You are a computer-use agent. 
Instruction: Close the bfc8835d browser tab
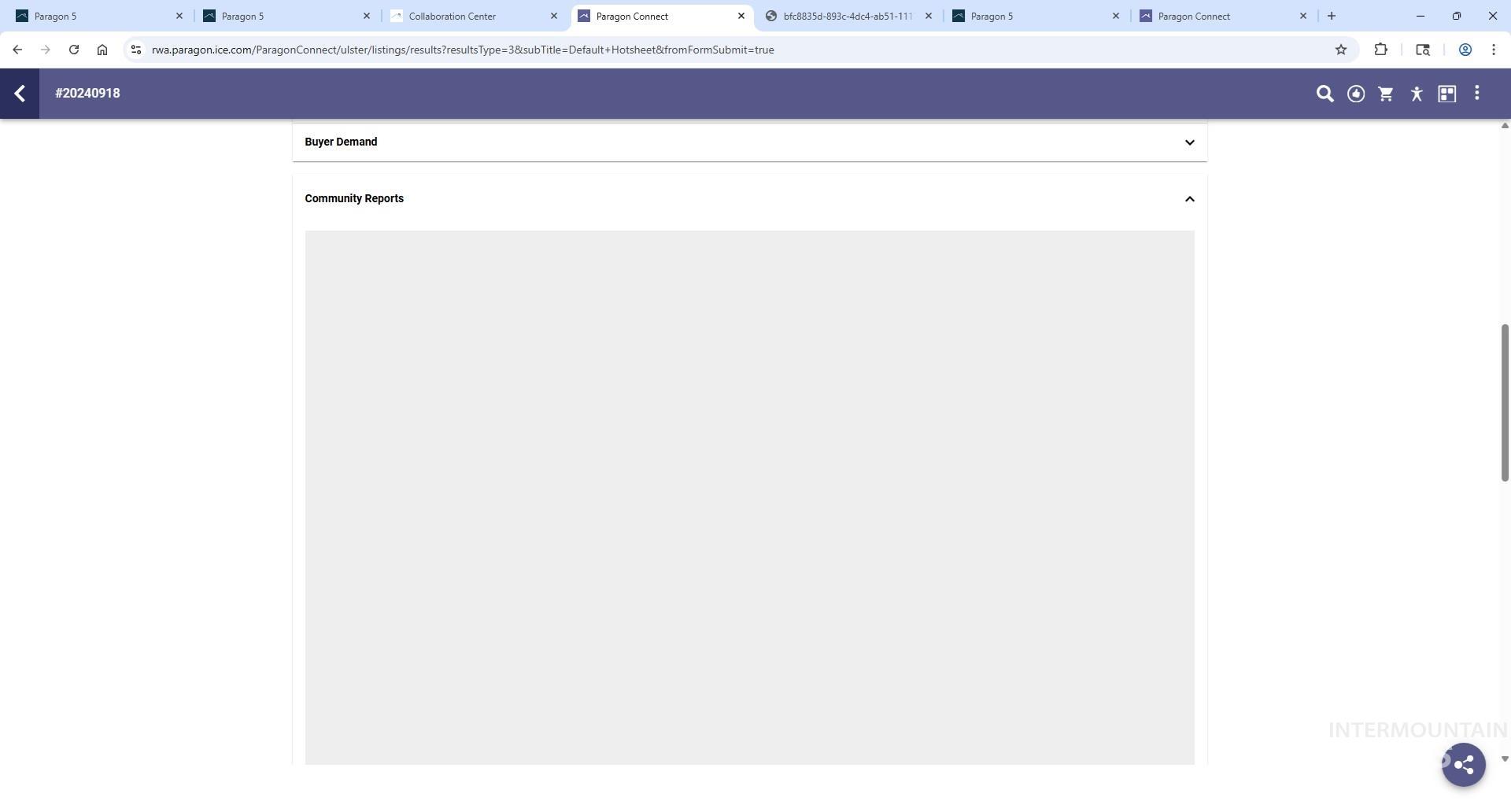click(929, 16)
